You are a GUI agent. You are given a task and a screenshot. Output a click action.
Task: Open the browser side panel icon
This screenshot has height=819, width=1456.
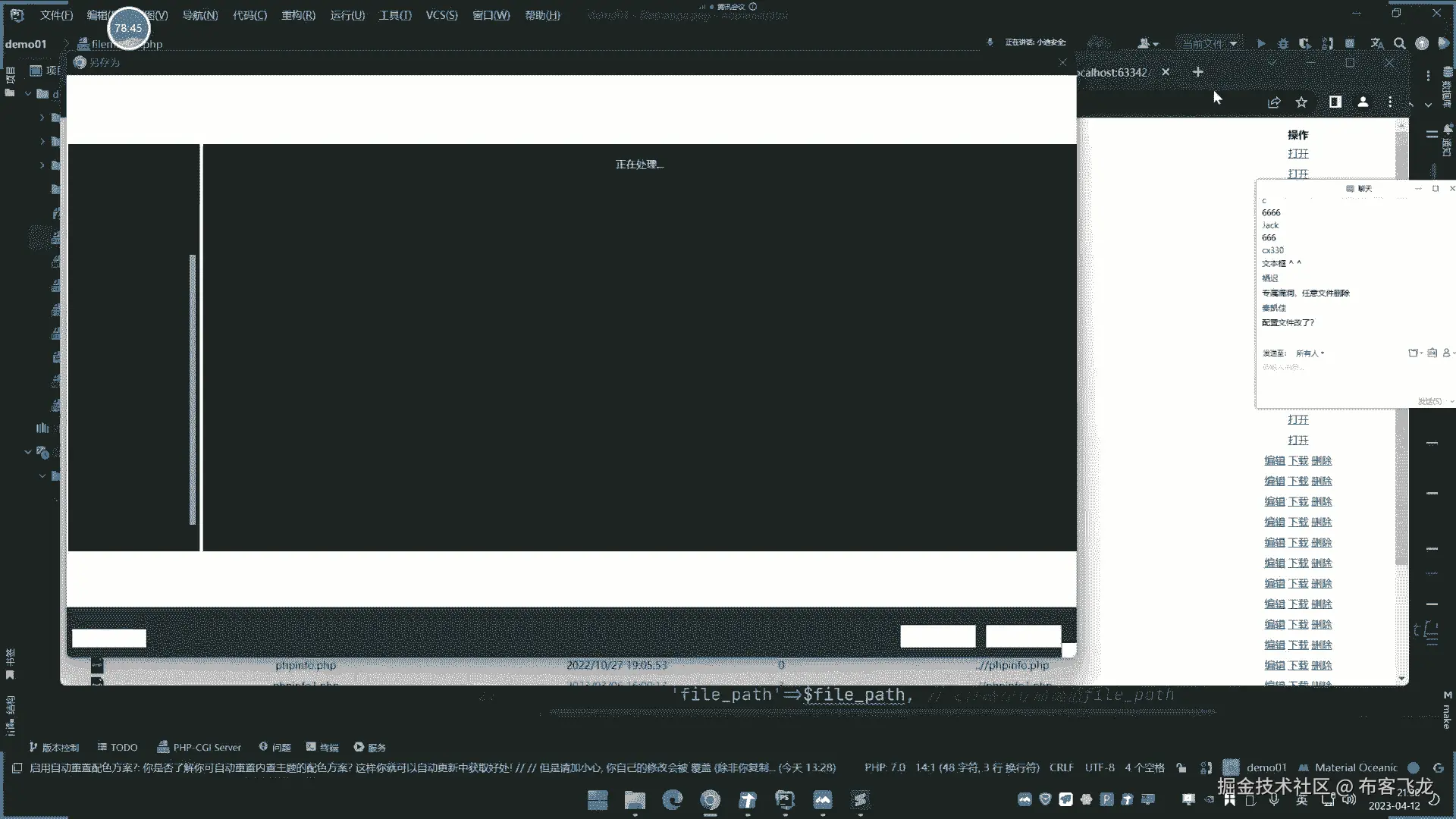click(x=1335, y=102)
